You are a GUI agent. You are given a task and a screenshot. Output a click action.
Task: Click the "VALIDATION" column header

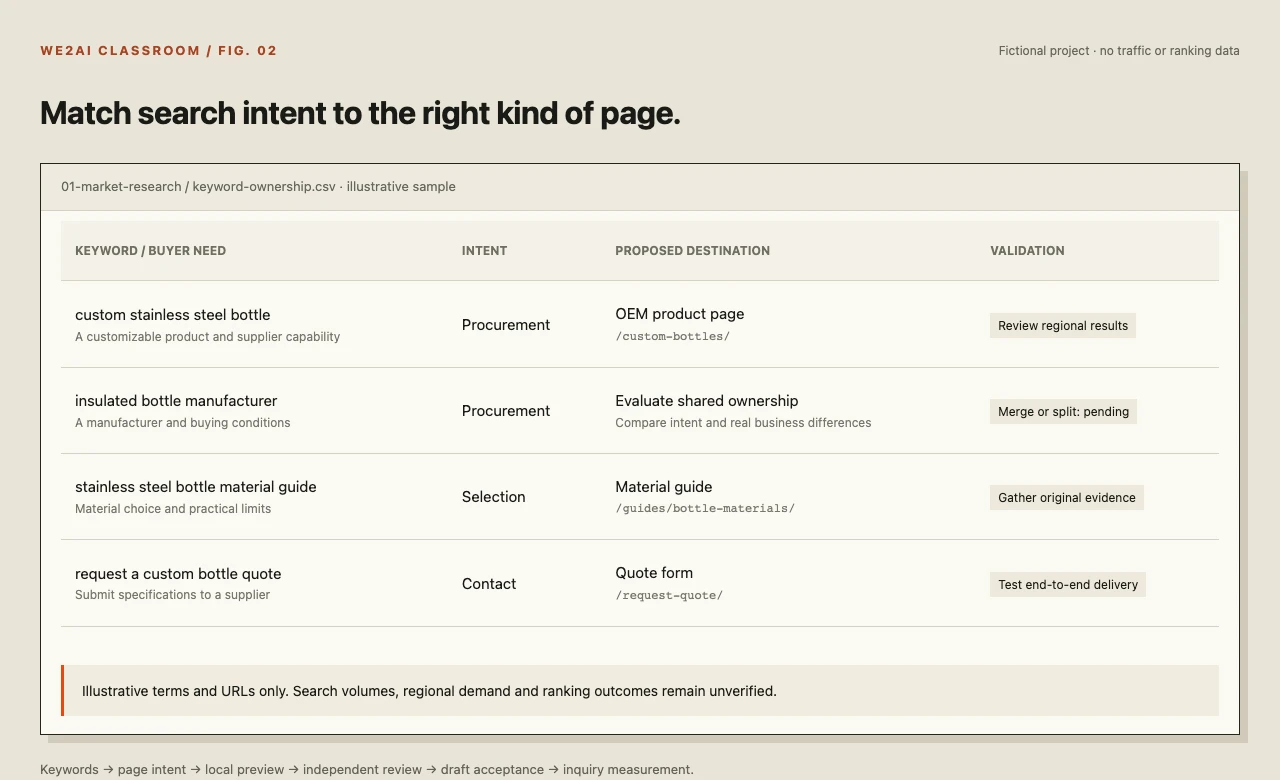(x=1027, y=251)
